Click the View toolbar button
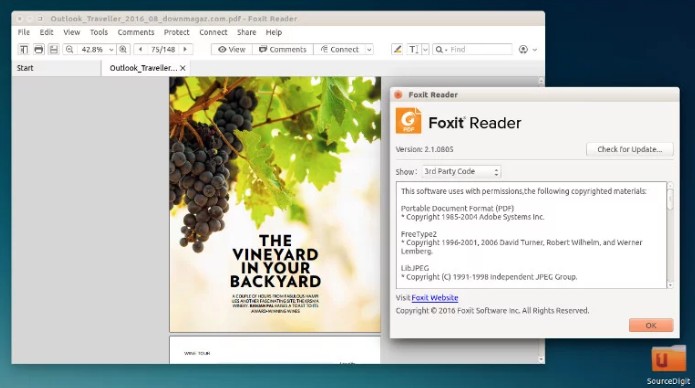This screenshot has width=695, height=388. tap(232, 49)
